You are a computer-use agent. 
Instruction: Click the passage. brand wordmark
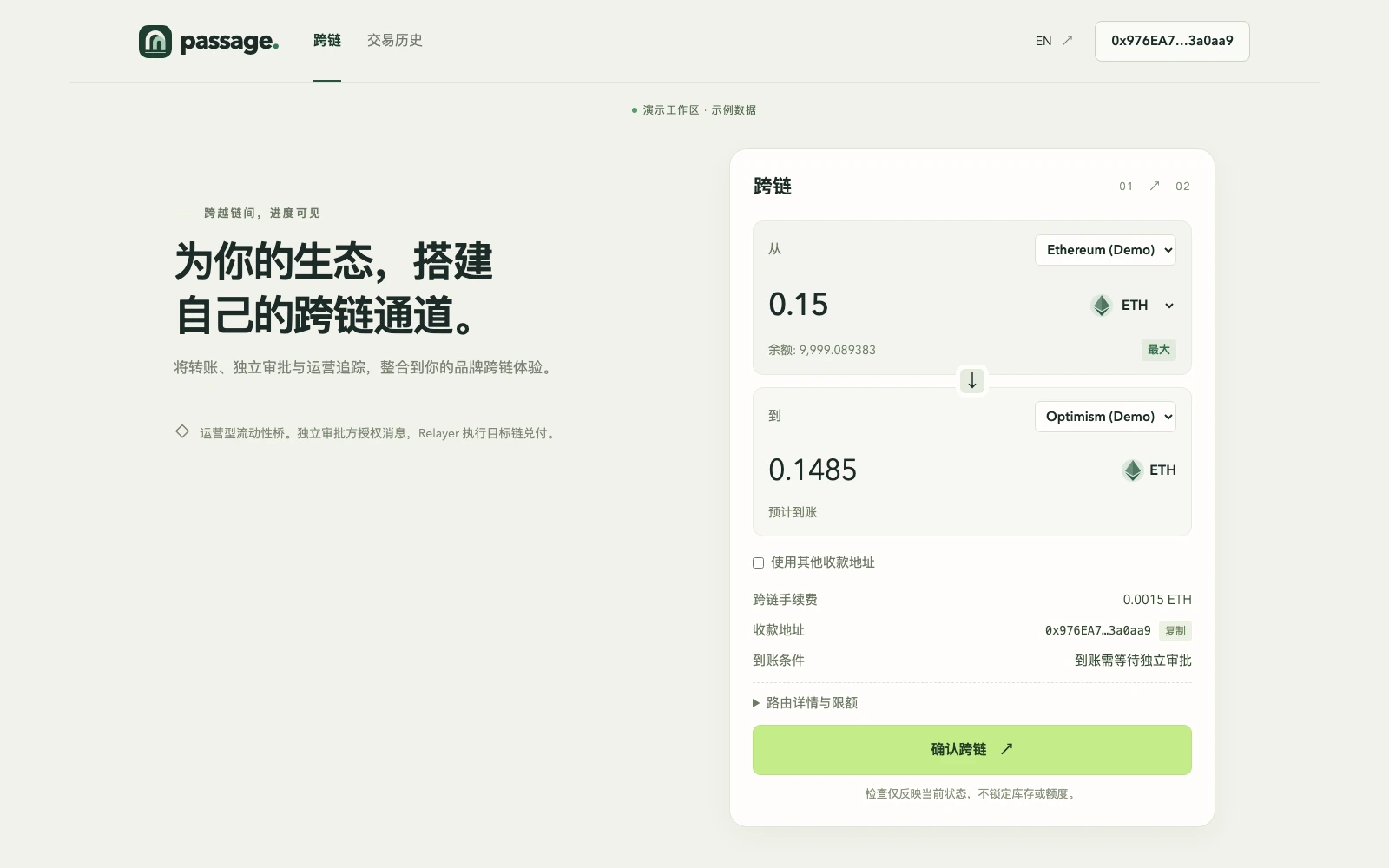[x=229, y=42]
